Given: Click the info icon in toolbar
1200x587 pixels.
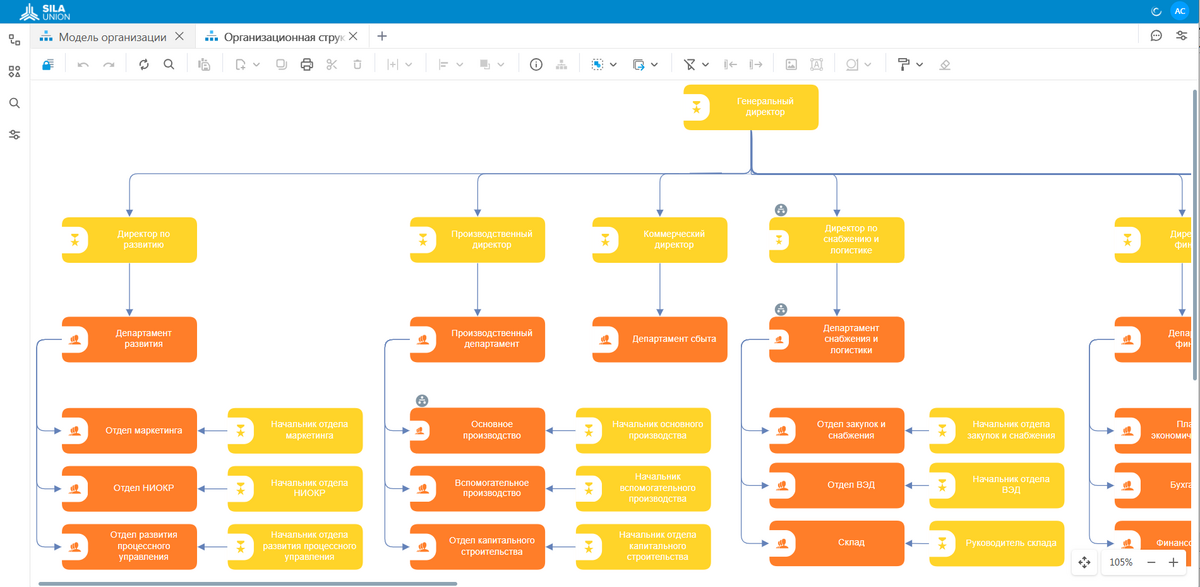Looking at the screenshot, I should coord(536,64).
